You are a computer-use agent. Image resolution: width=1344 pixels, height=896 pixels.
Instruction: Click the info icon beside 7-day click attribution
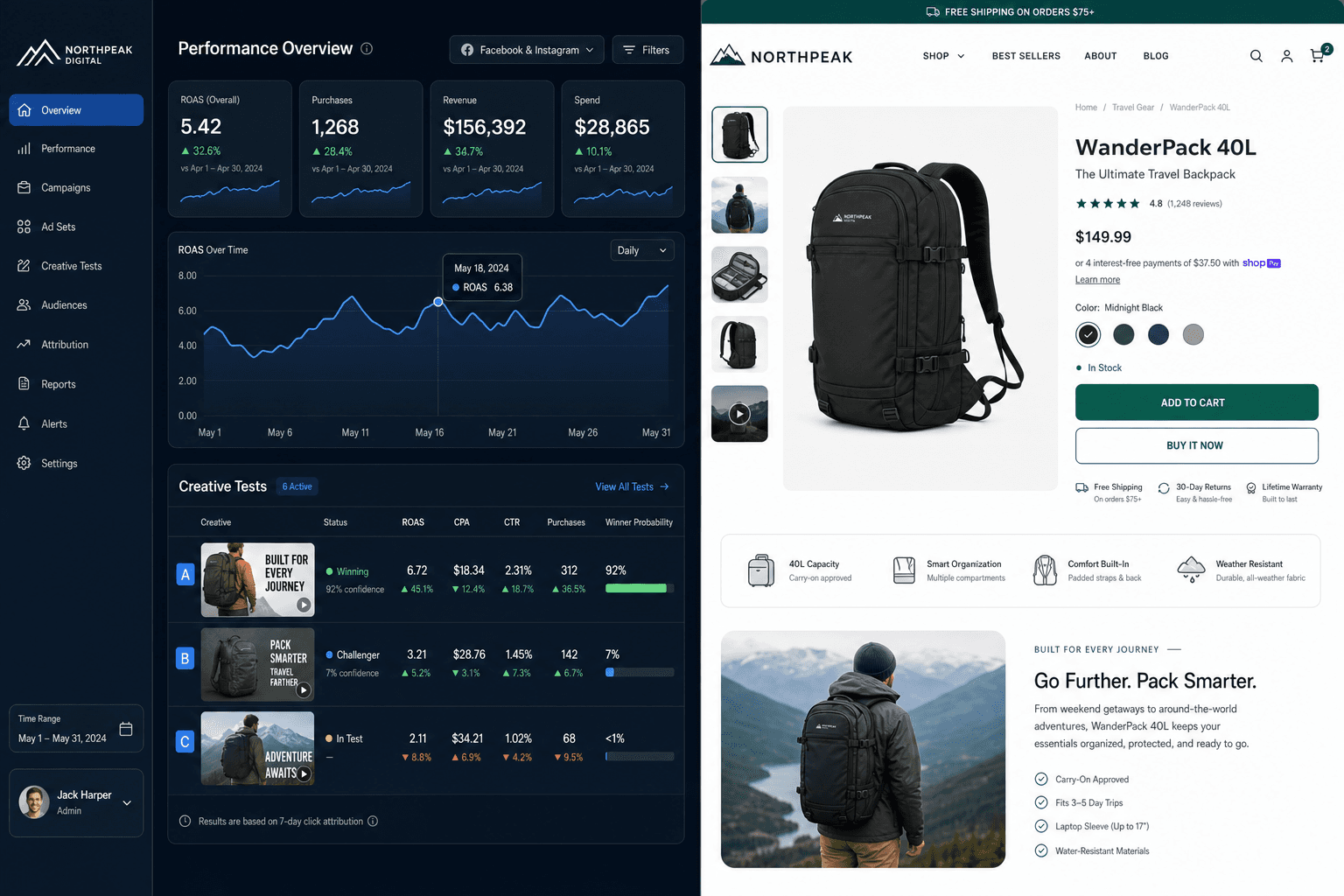pyautogui.click(x=373, y=821)
